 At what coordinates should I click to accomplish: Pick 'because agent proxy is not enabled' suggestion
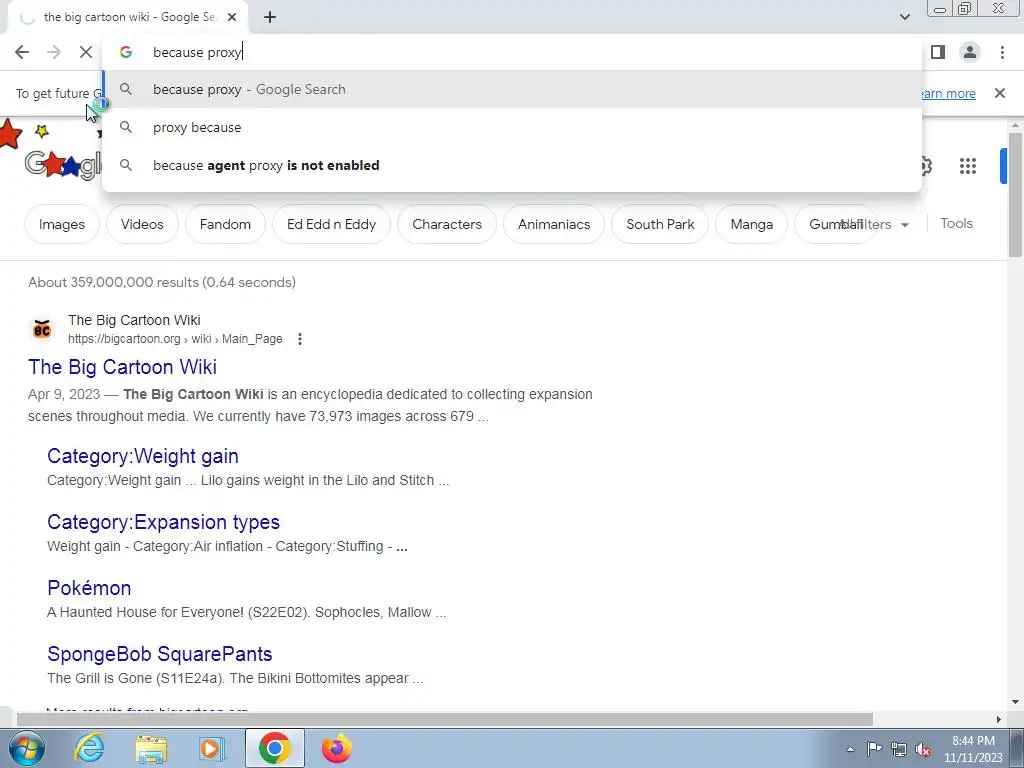(x=512, y=165)
